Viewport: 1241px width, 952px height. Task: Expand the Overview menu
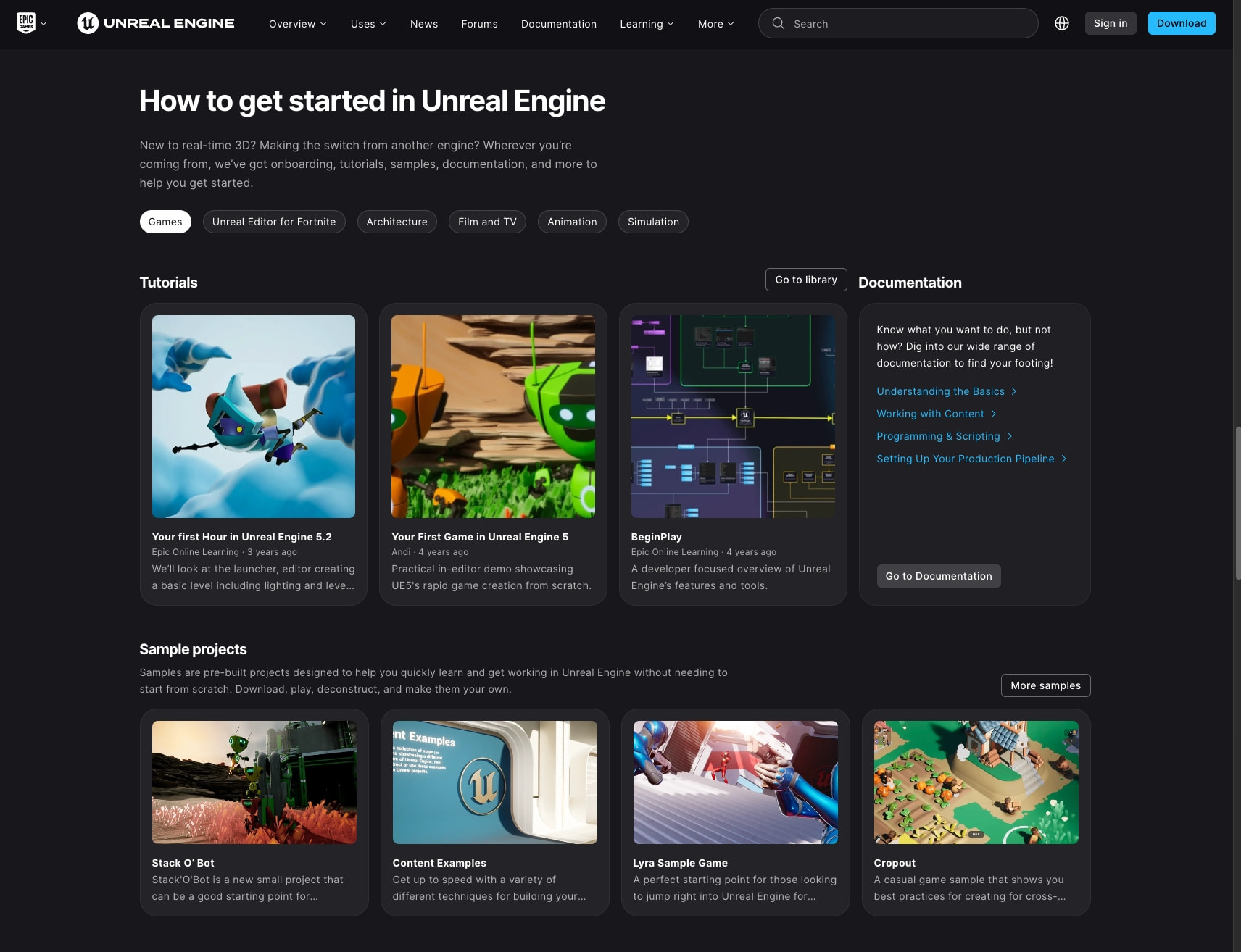pos(298,24)
